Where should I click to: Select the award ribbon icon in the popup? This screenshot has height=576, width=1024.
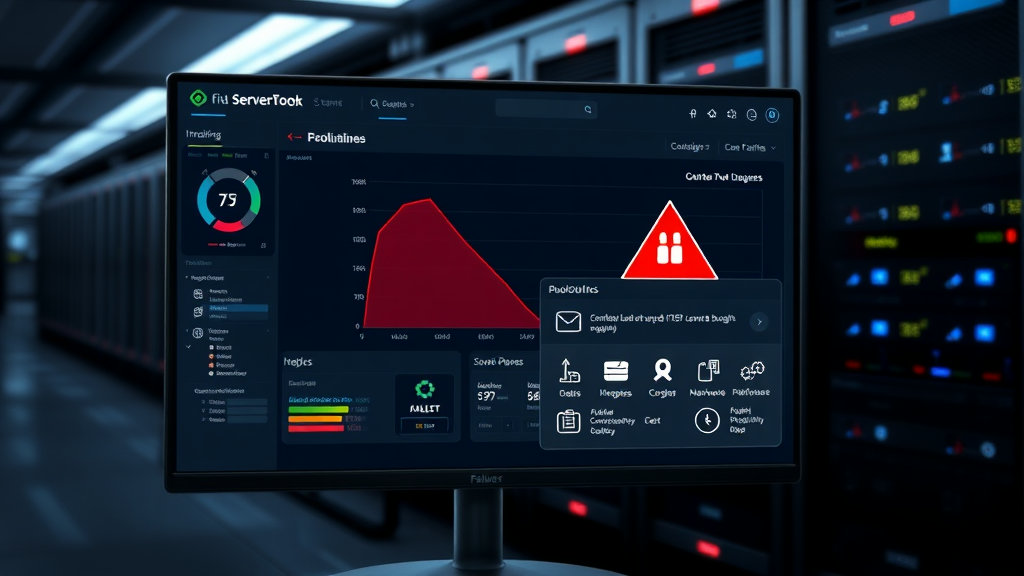coord(663,370)
